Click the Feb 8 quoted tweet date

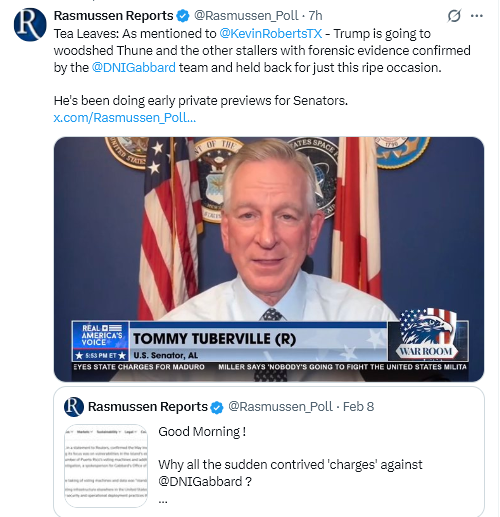358,407
